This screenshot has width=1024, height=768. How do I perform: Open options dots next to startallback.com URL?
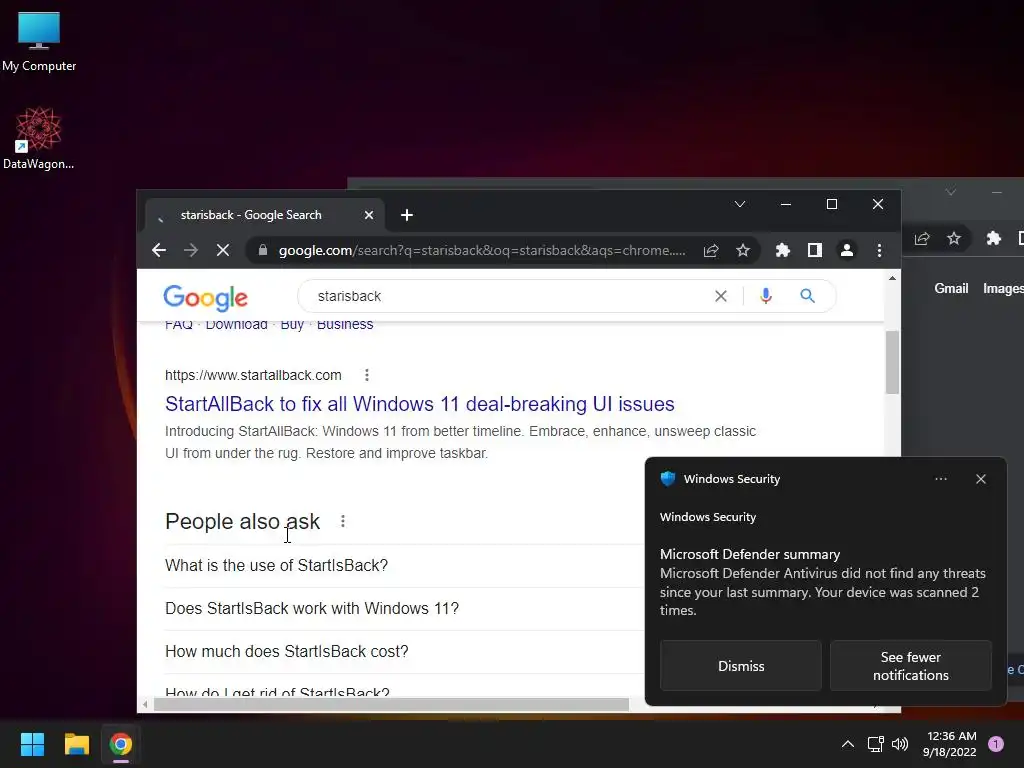(367, 375)
